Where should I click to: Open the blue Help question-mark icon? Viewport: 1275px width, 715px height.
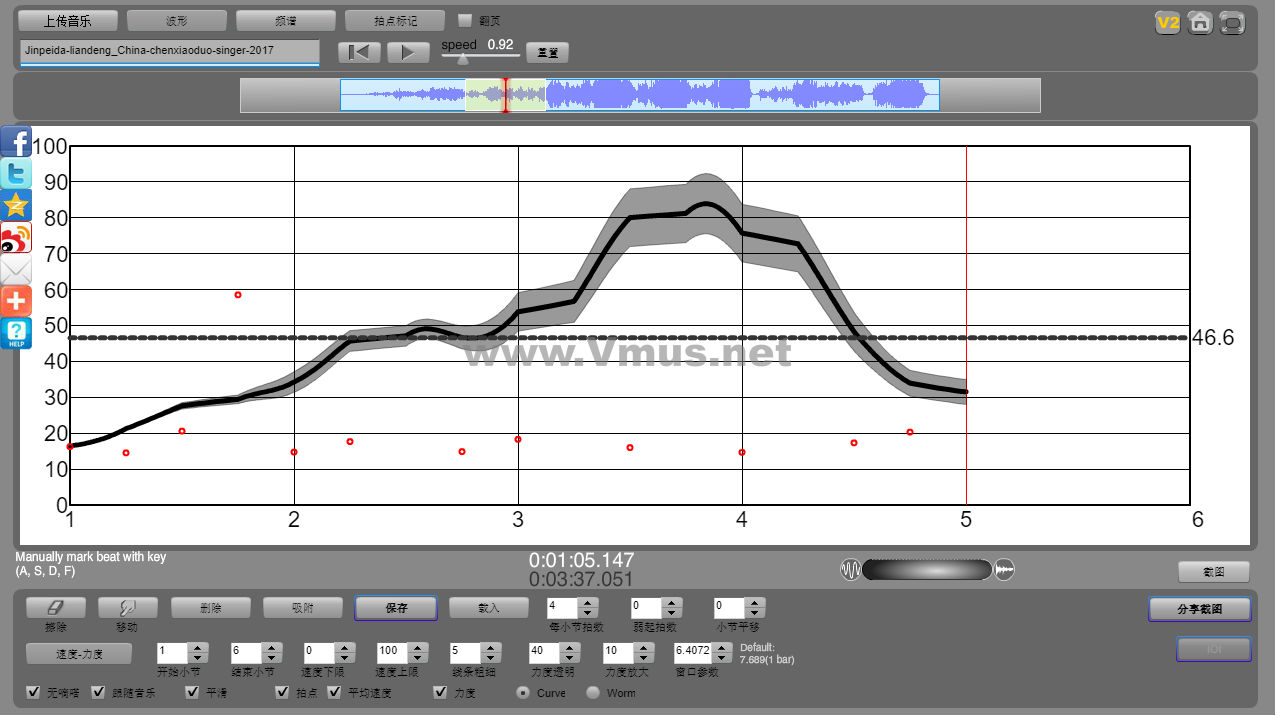pos(16,334)
